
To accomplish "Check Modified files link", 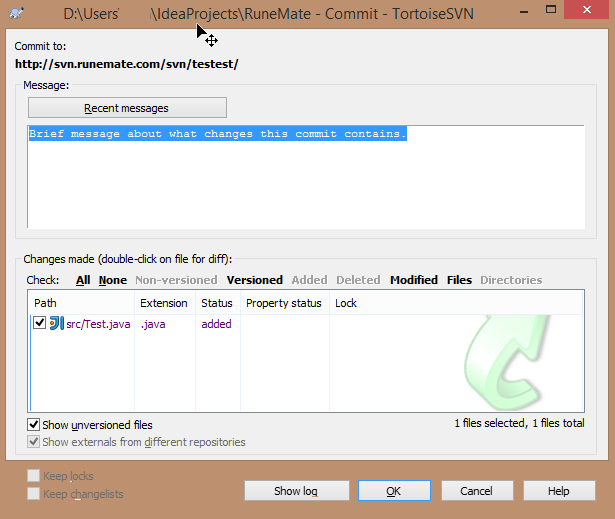I will pos(414,280).
